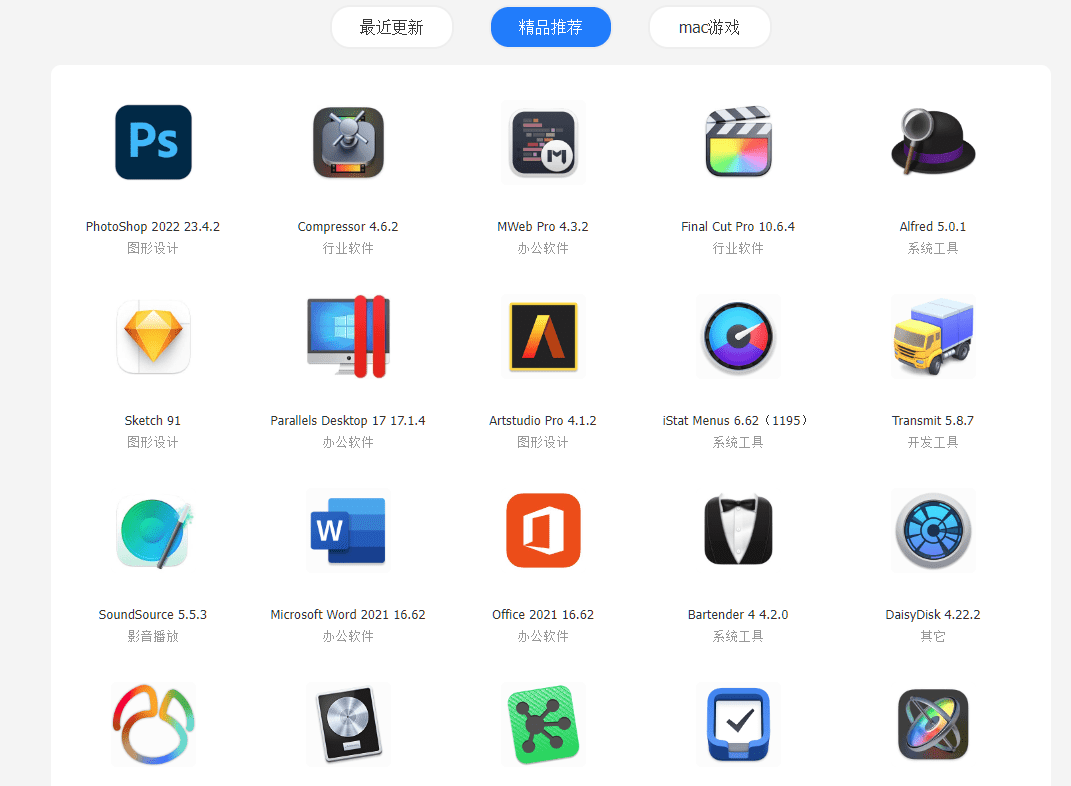This screenshot has width=1071, height=786.
Task: Open the Photoshop Ps app icon
Action: pyautogui.click(x=153, y=142)
